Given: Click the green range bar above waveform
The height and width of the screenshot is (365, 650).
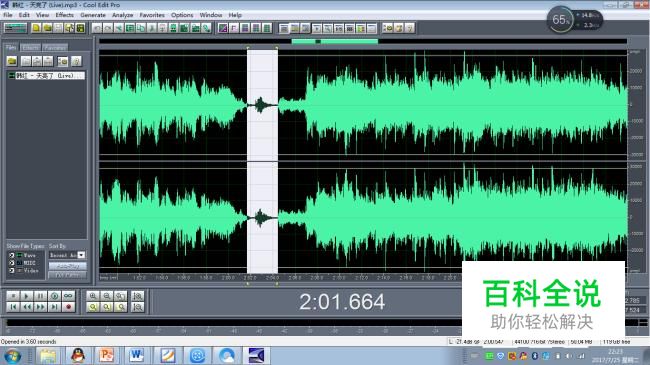Looking at the screenshot, I should tap(335, 41).
